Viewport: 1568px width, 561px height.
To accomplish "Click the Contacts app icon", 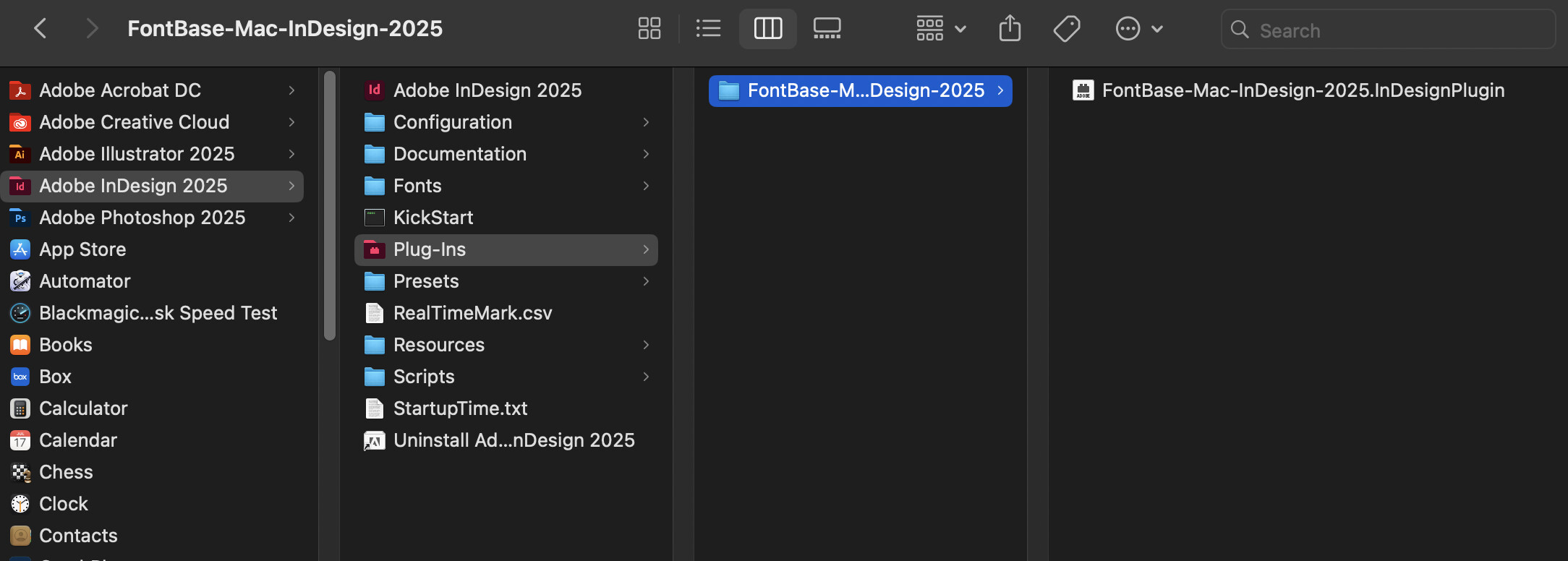I will [x=20, y=536].
